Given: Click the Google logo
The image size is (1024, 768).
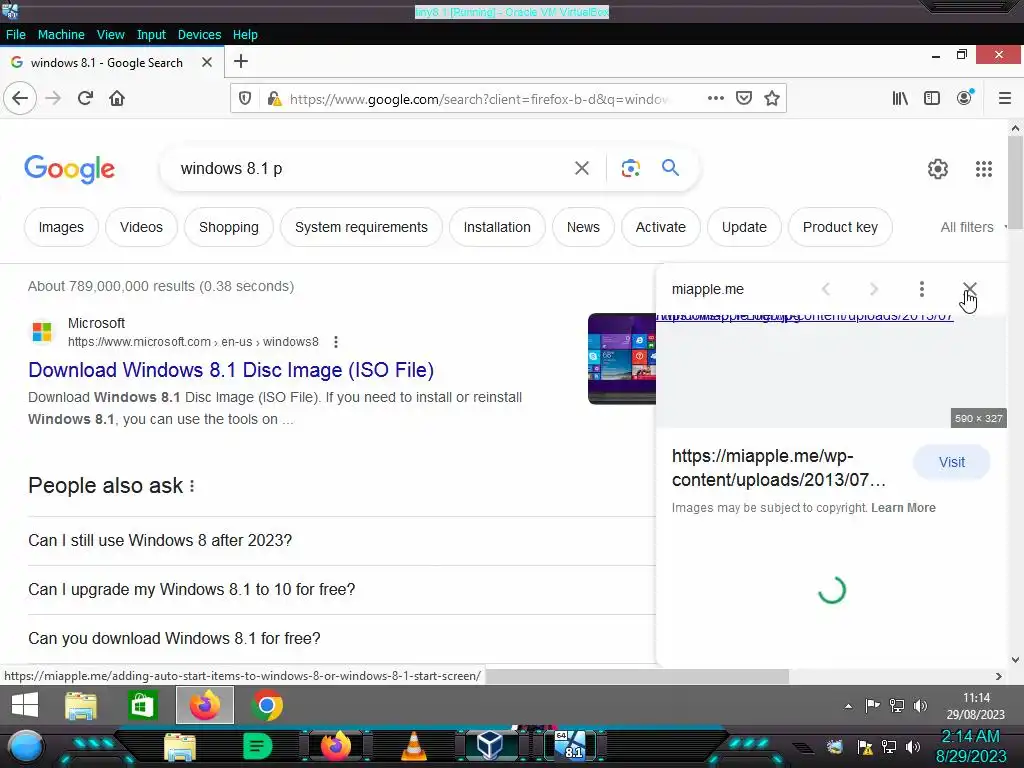Looking at the screenshot, I should pos(69,169).
